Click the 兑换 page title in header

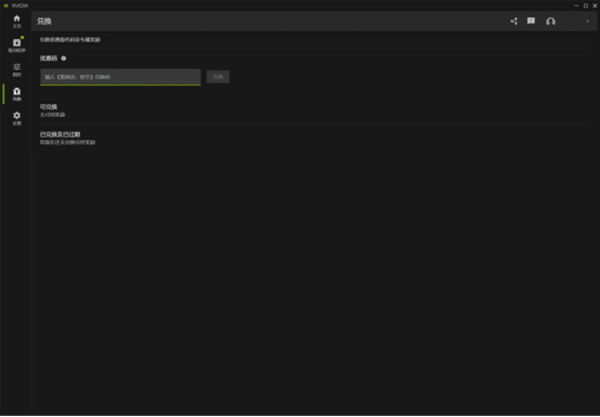(44, 21)
